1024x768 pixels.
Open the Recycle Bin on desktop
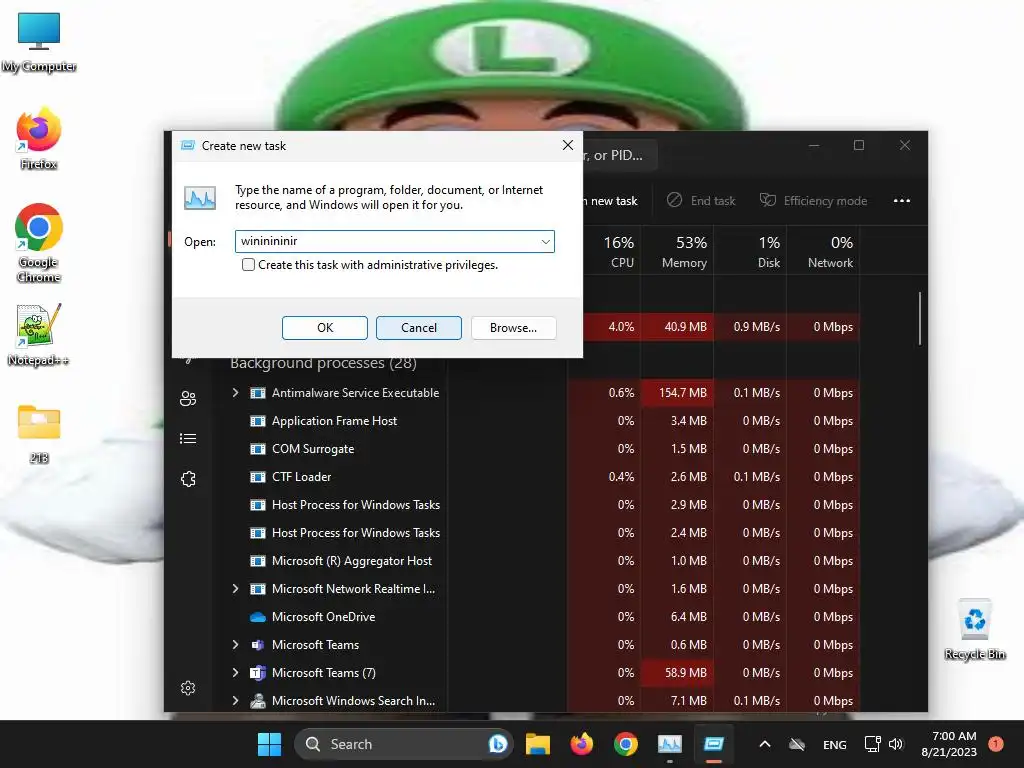[974, 630]
